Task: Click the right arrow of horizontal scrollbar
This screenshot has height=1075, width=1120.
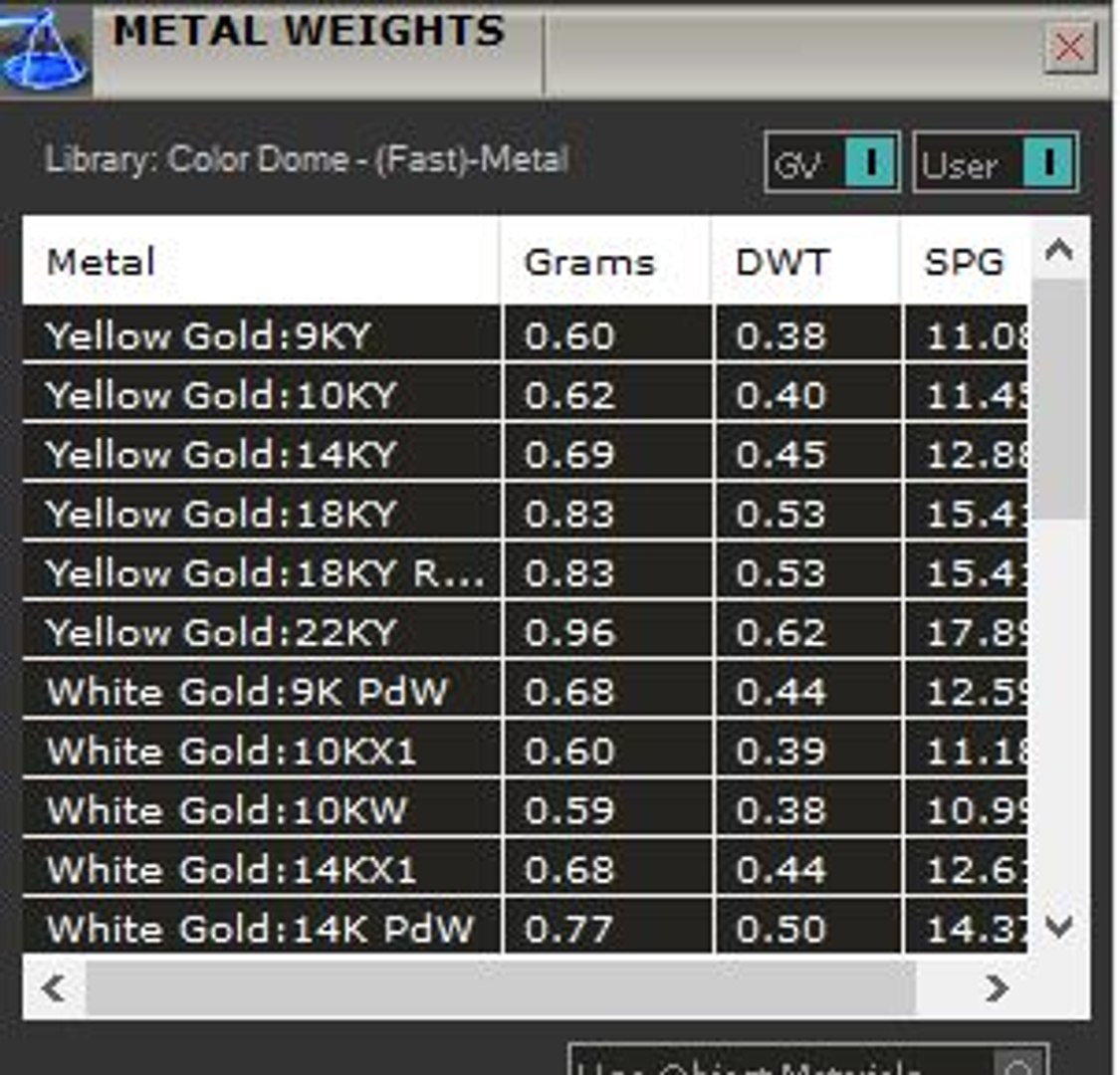Action: point(997,987)
